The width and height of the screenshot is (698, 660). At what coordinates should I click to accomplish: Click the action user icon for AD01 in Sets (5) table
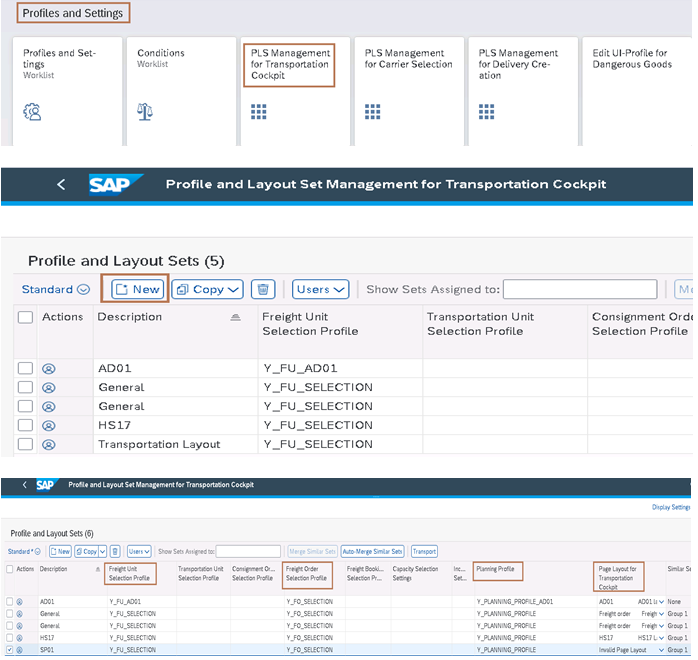[49, 368]
